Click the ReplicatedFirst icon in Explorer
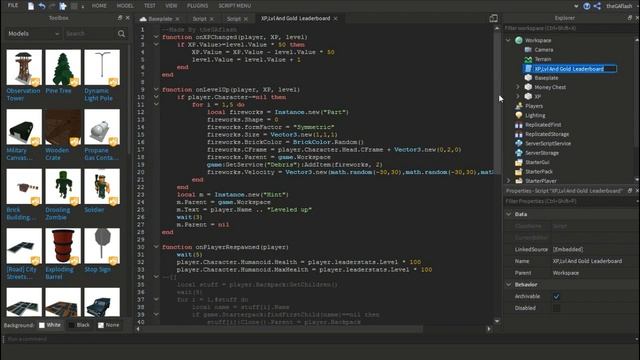Viewport: 640px width, 360px height. coord(519,124)
